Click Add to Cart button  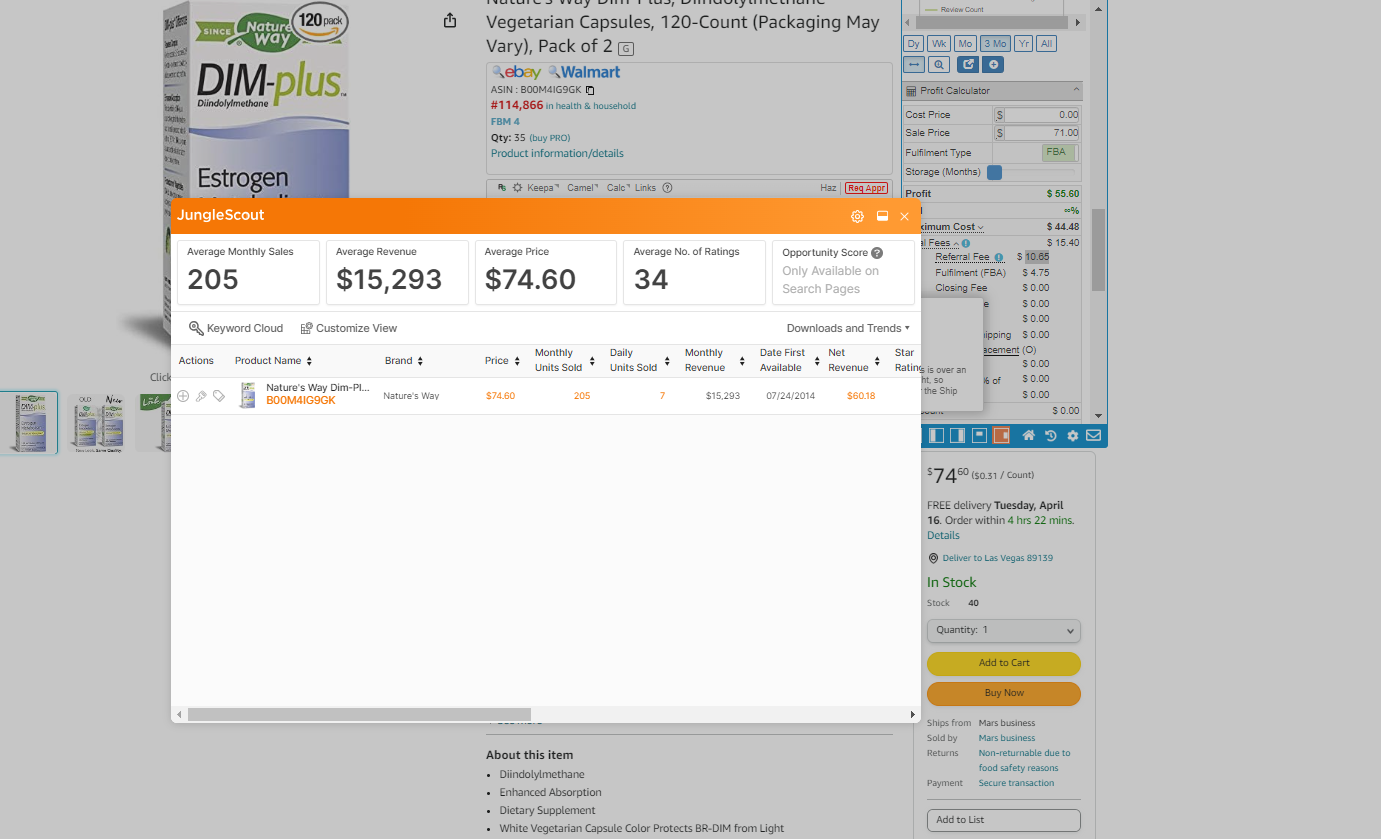[1004, 663]
